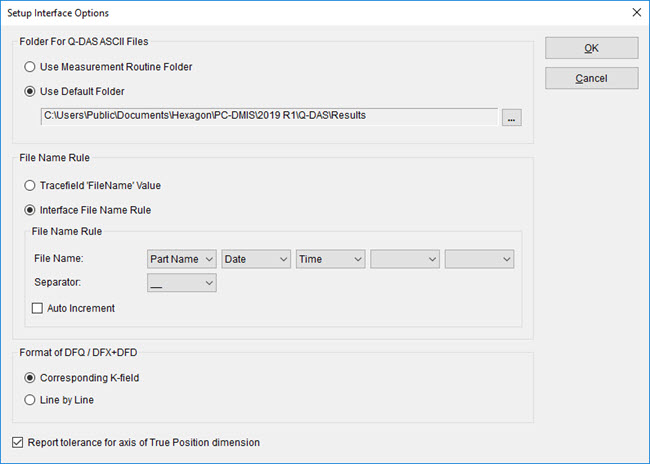Expand the Date file name dropdown
The width and height of the screenshot is (650, 464).
pyautogui.click(x=256, y=259)
